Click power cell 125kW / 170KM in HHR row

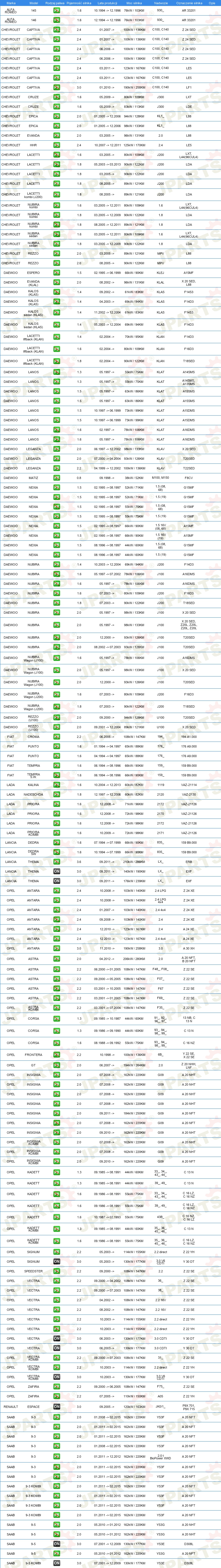134,145
